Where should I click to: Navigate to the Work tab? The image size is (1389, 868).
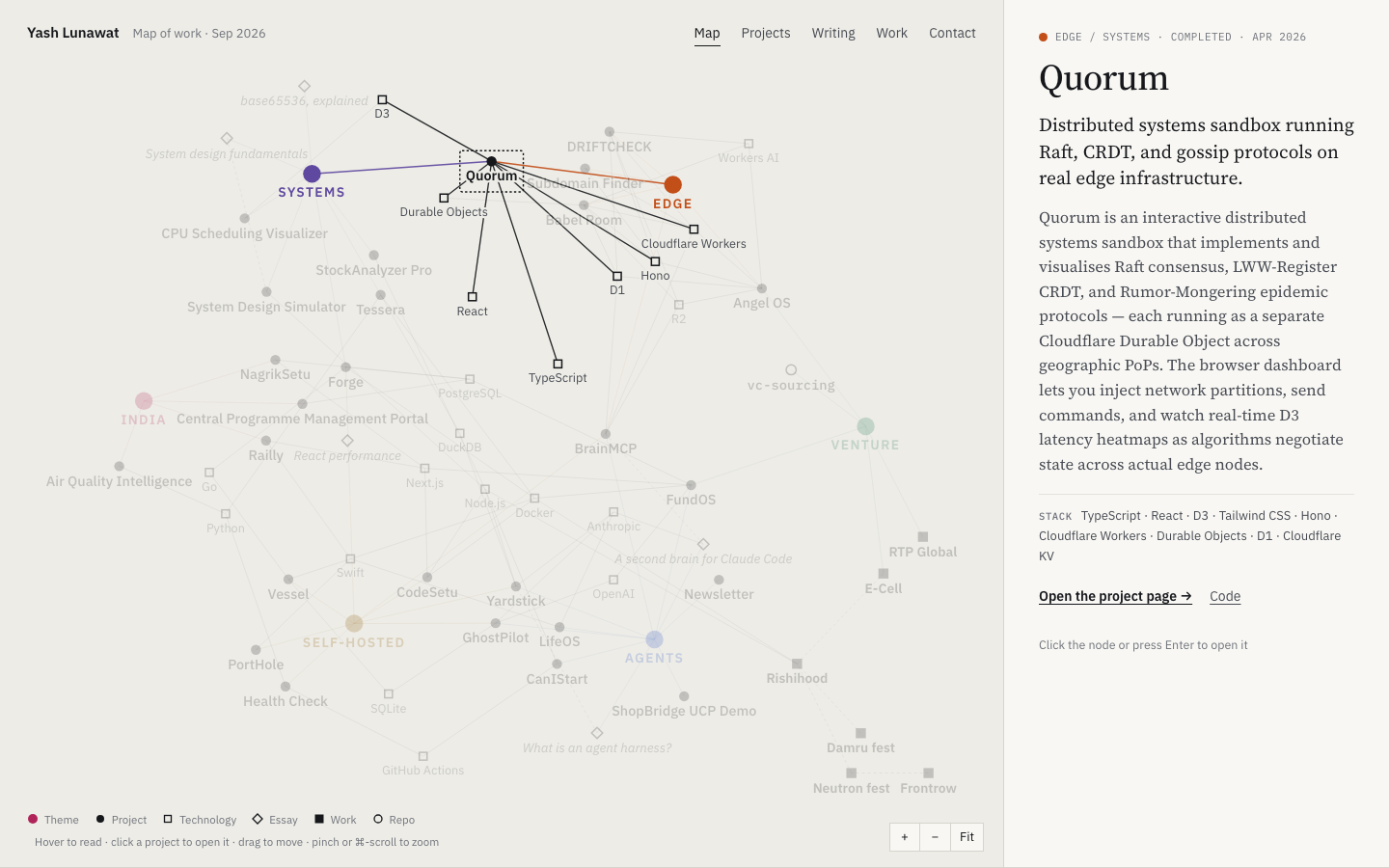[x=892, y=33]
